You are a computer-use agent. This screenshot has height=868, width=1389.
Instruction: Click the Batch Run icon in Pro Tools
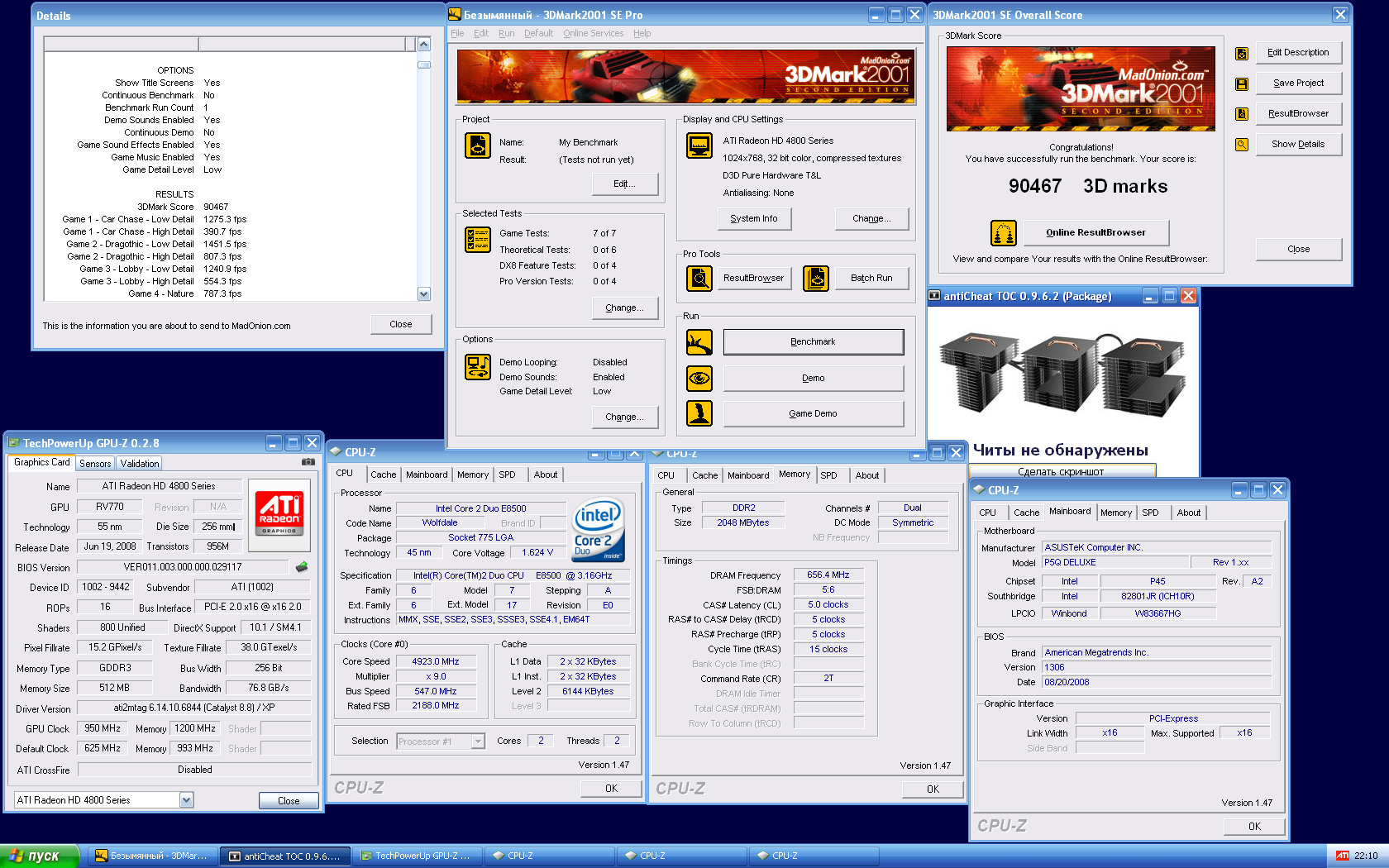pyautogui.click(x=816, y=279)
